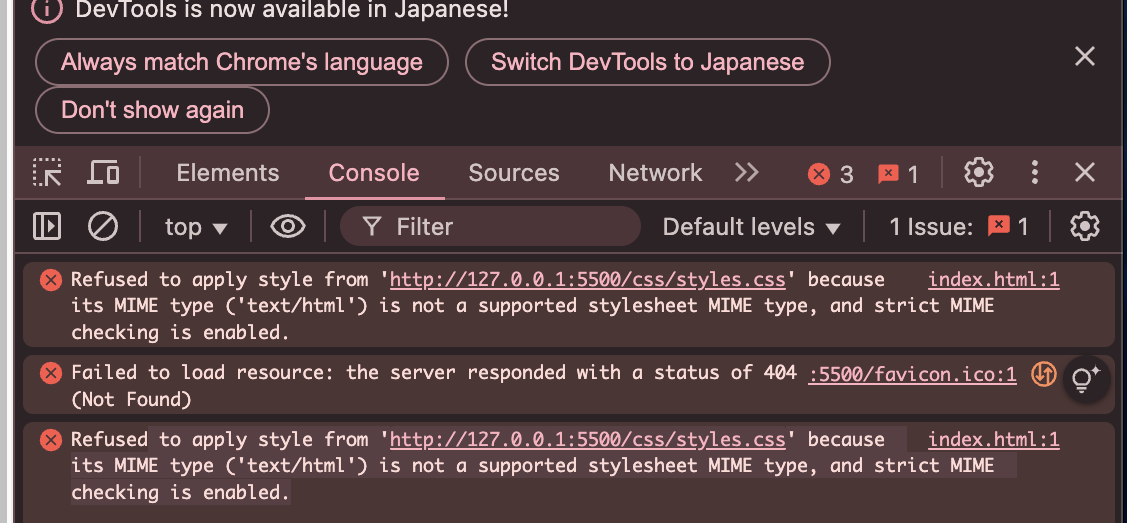
Task: Open styles.css URL in the last error
Action: (x=588, y=440)
